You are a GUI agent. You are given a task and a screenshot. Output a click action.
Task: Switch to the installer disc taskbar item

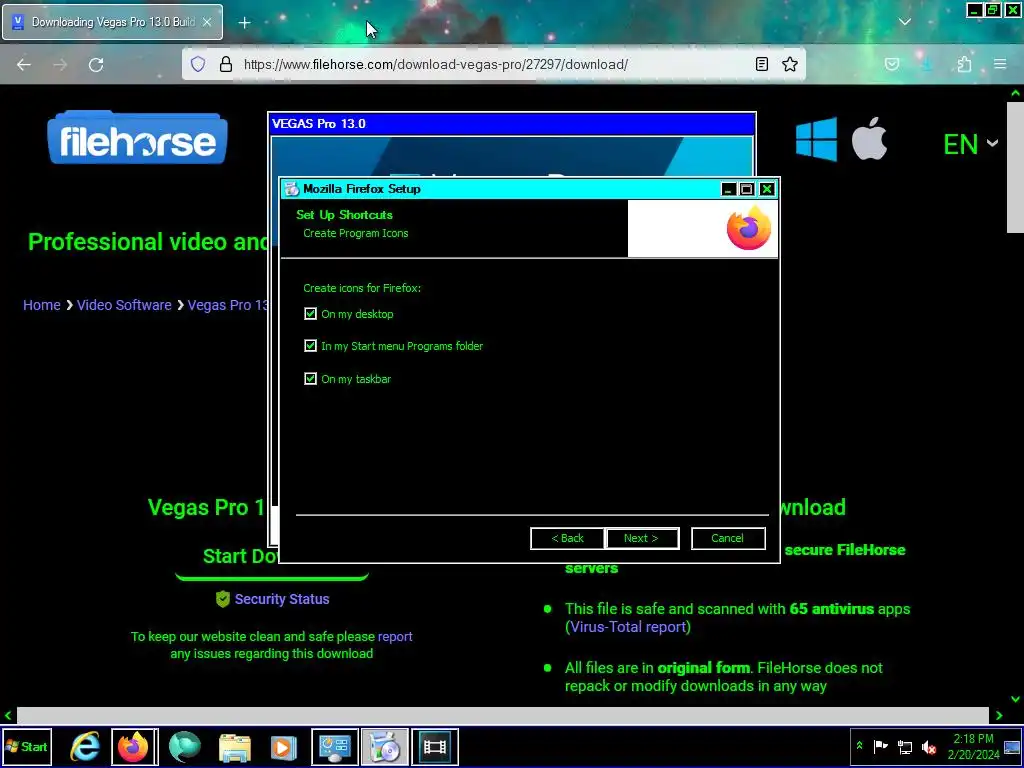point(385,746)
